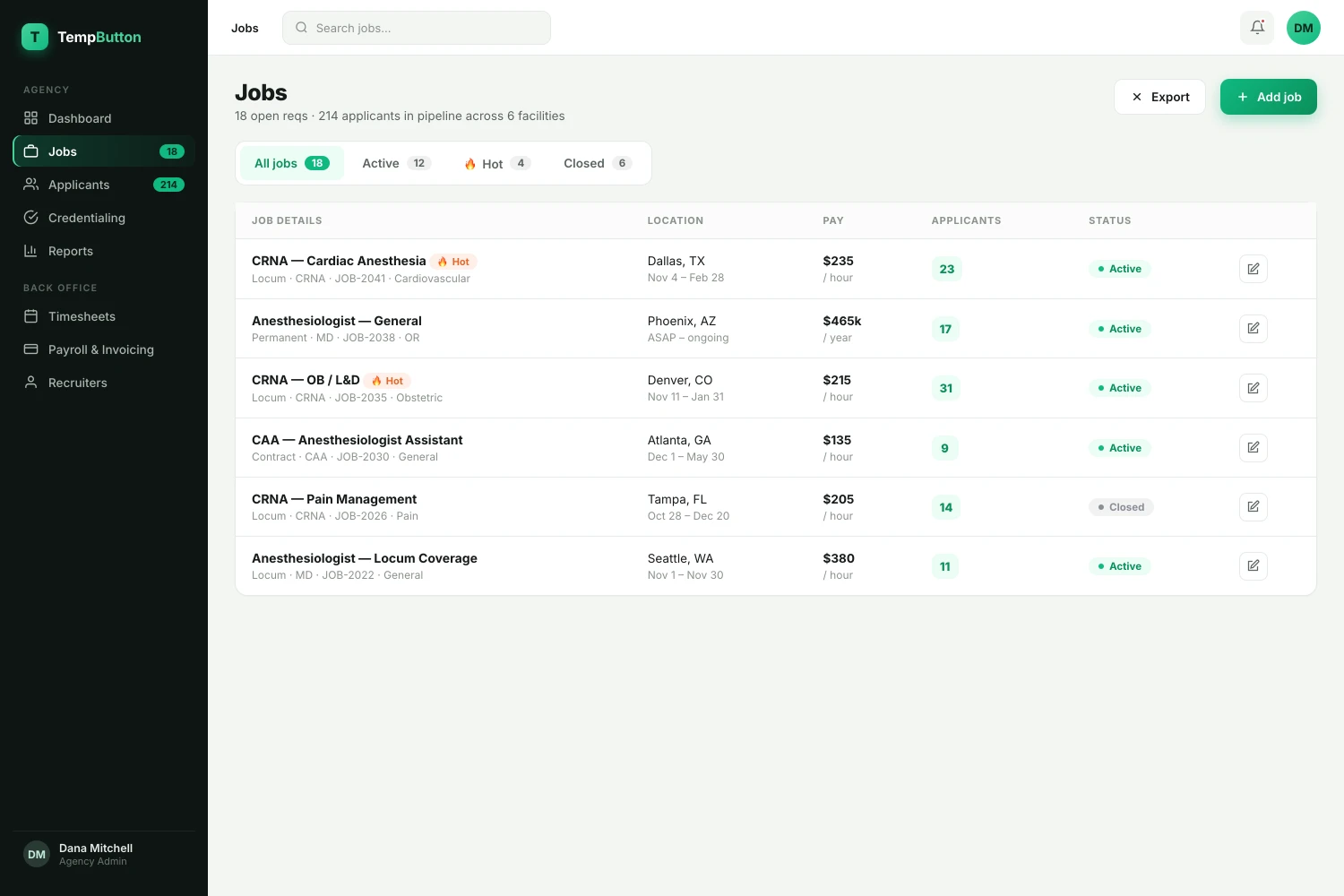Open Payroll & Invoicing section

[104, 349]
